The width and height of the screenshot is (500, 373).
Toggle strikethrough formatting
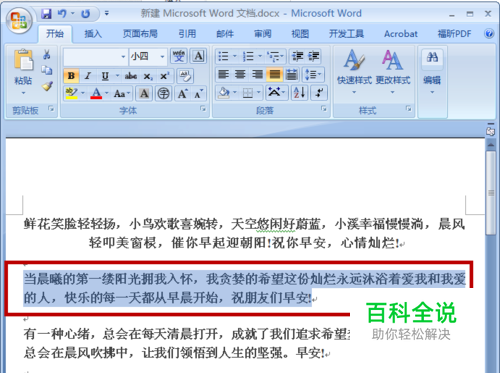tap(131, 76)
